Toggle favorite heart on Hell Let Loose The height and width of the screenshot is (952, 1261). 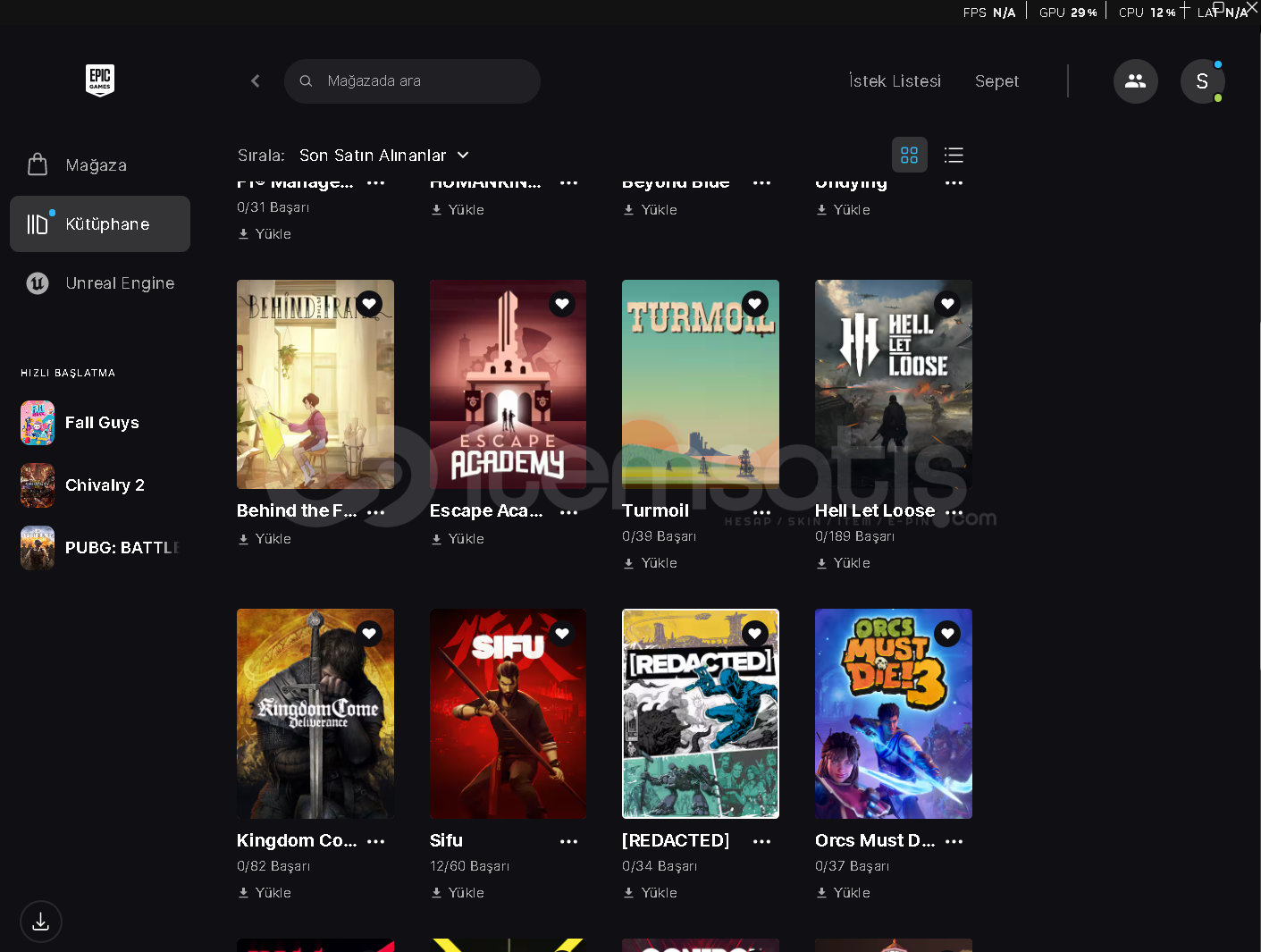click(x=947, y=305)
